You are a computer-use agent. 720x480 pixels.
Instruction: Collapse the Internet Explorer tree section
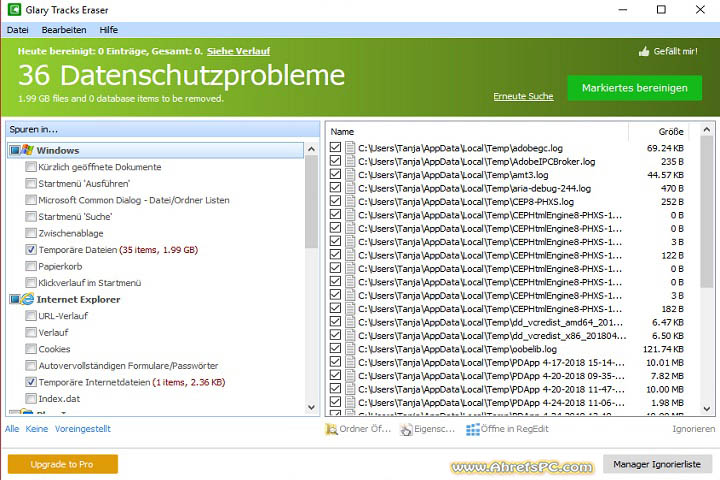[x=12, y=299]
